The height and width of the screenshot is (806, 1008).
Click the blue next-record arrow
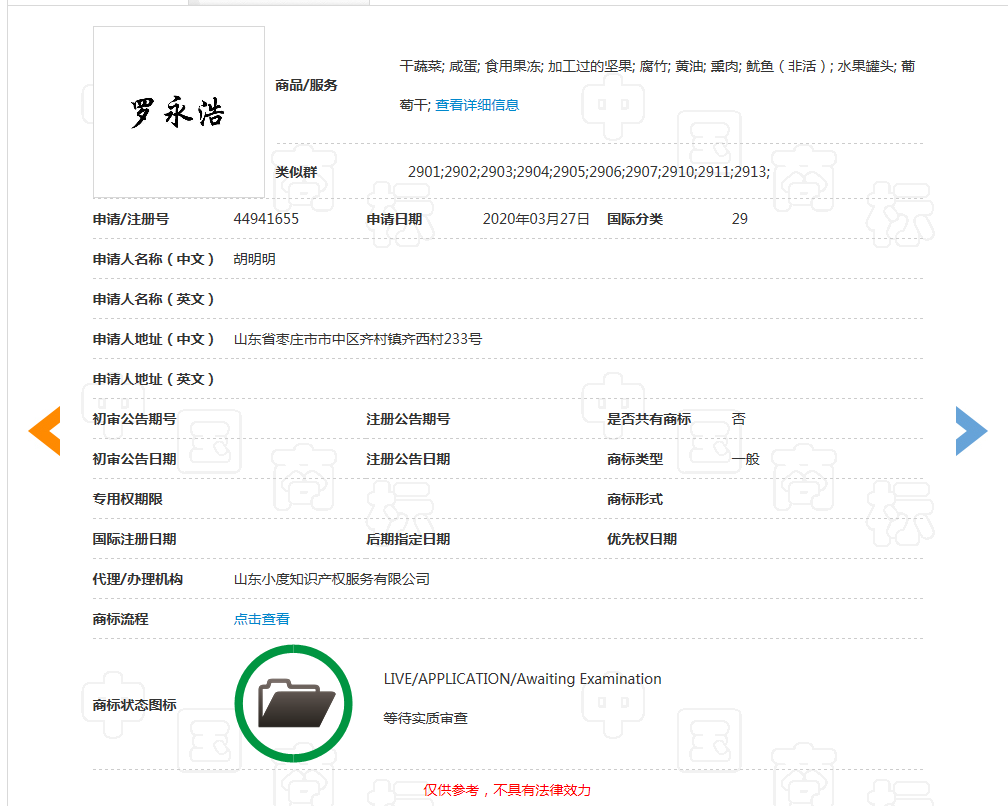(970, 431)
